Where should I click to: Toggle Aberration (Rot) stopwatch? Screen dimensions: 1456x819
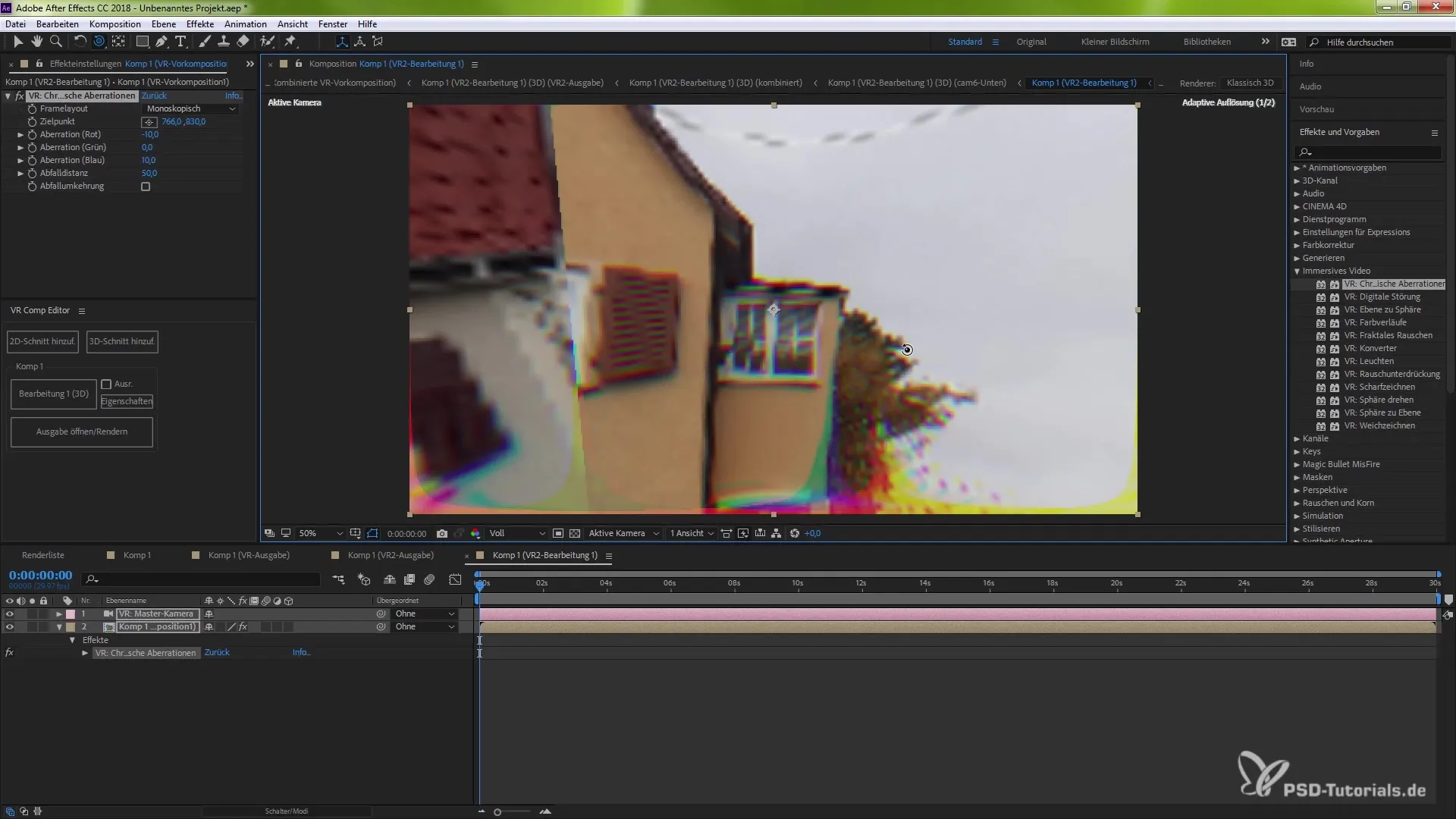tap(32, 135)
